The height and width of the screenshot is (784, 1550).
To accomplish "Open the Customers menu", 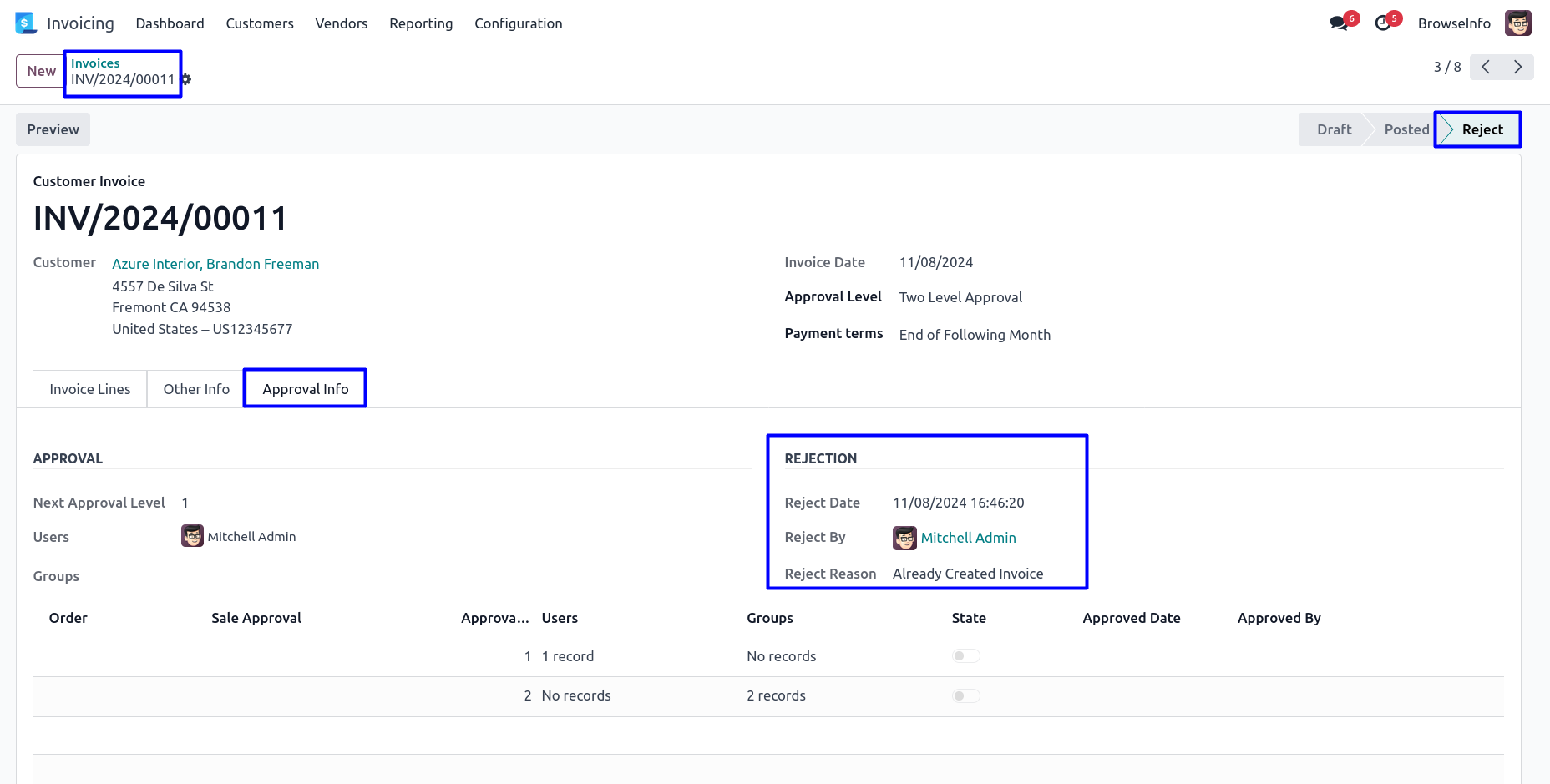I will pyautogui.click(x=260, y=23).
